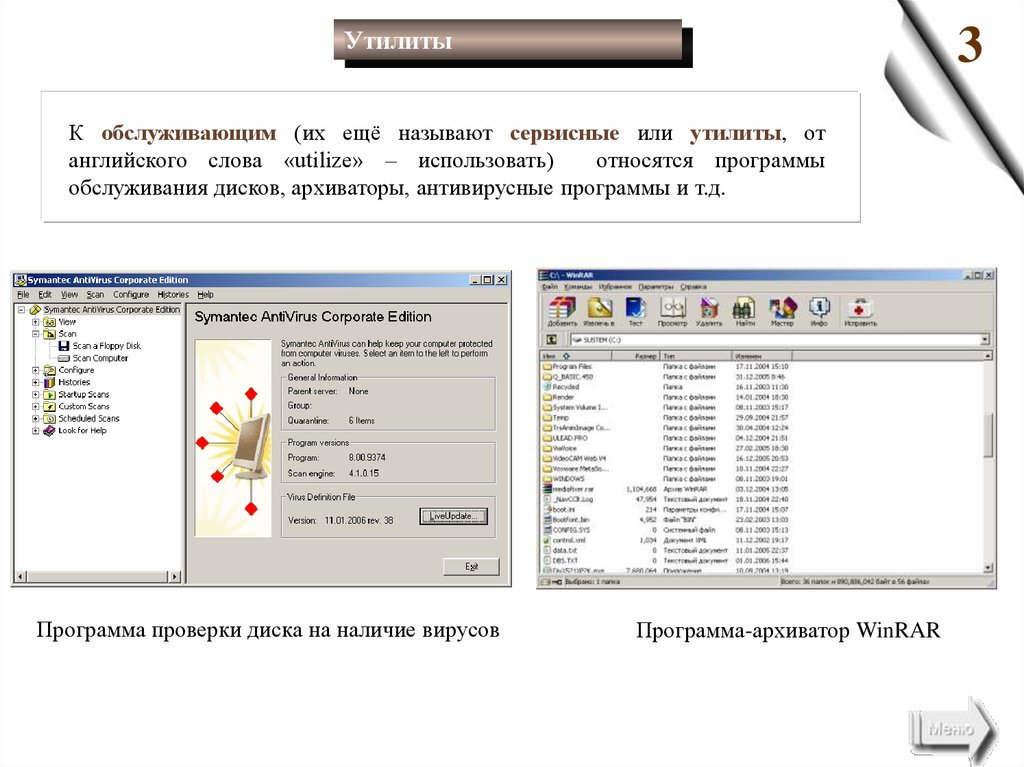Collapse the Scan tree node
Viewport: 1024px width, 767px height.
(x=36, y=334)
